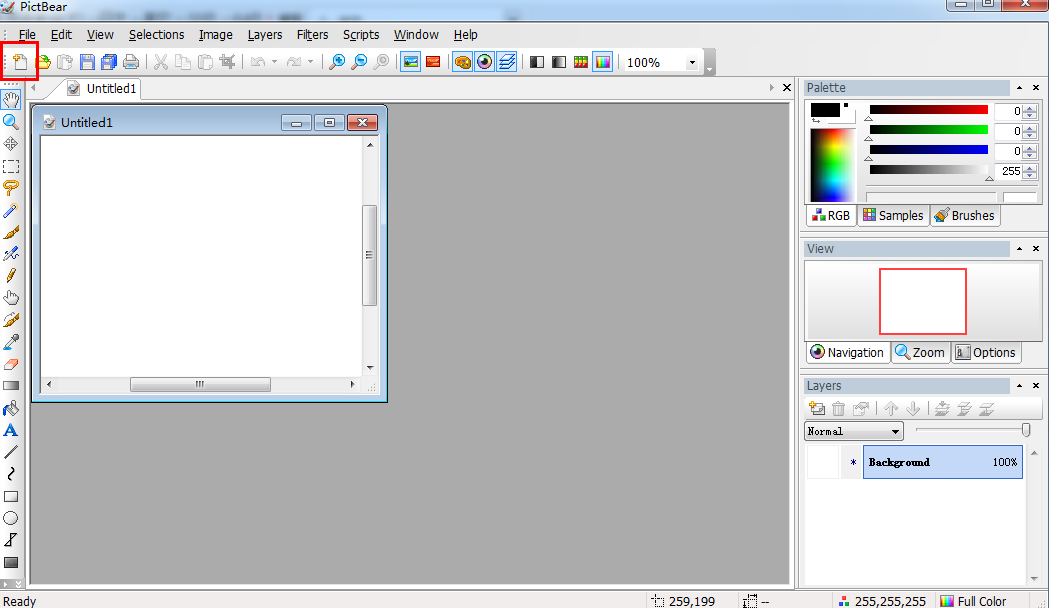Image resolution: width=1049 pixels, height=608 pixels.
Task: Collapse the View panel
Action: pyautogui.click(x=1020, y=249)
